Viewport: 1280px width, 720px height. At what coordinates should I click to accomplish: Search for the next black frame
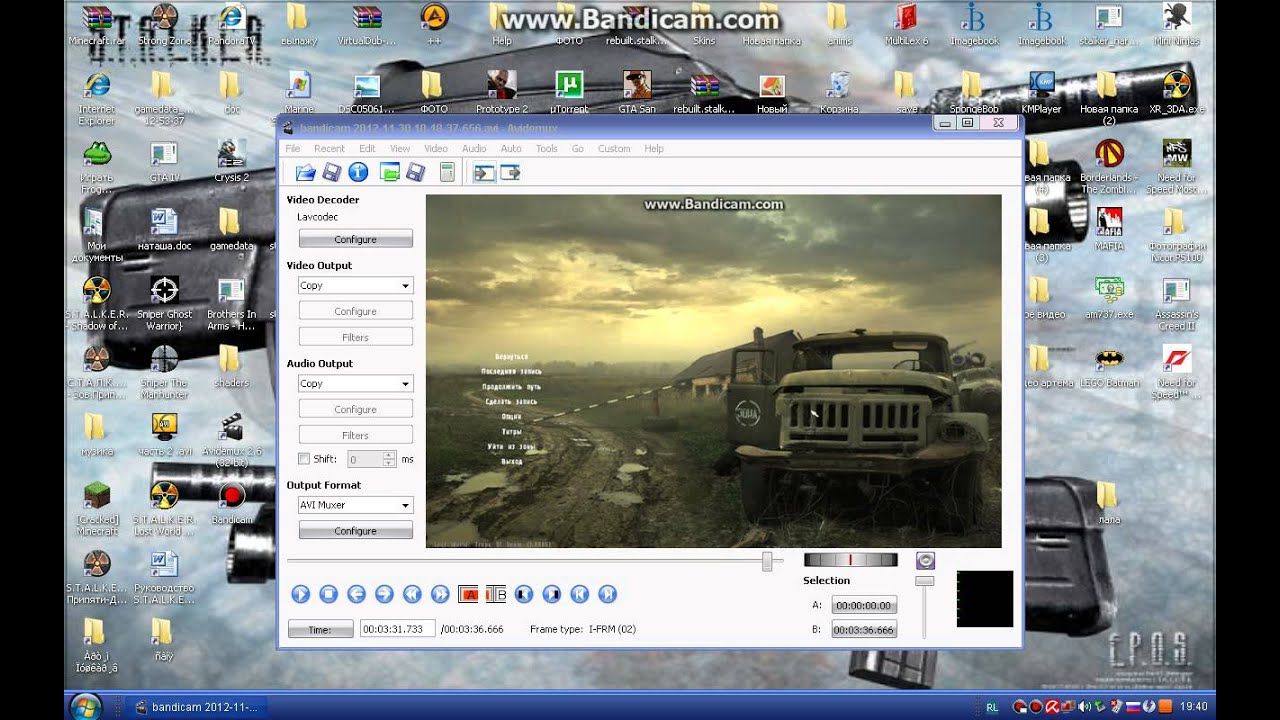point(551,594)
